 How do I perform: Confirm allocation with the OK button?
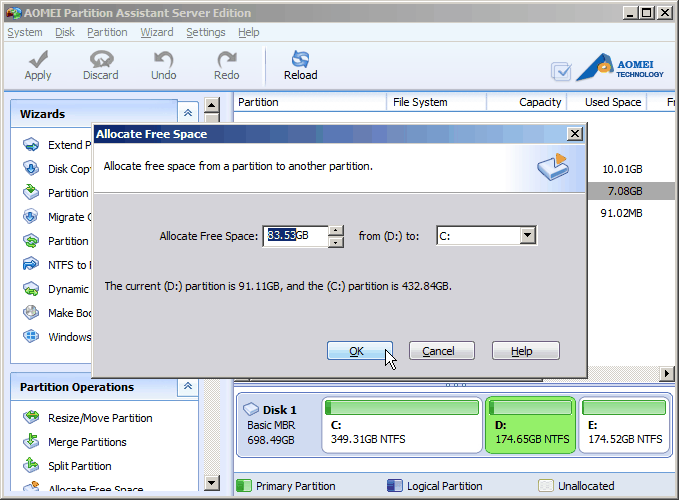click(x=359, y=351)
